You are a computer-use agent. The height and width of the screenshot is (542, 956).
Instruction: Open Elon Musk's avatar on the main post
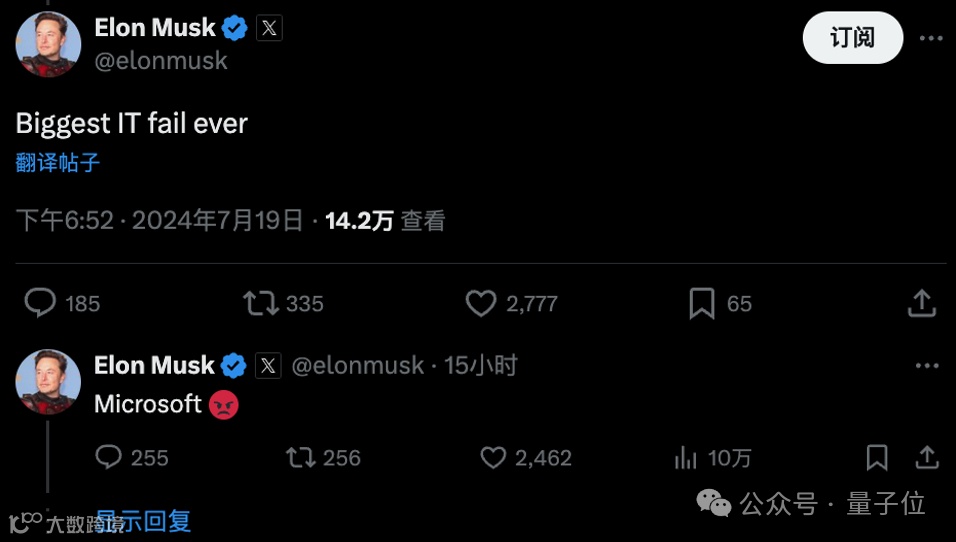(x=48, y=45)
